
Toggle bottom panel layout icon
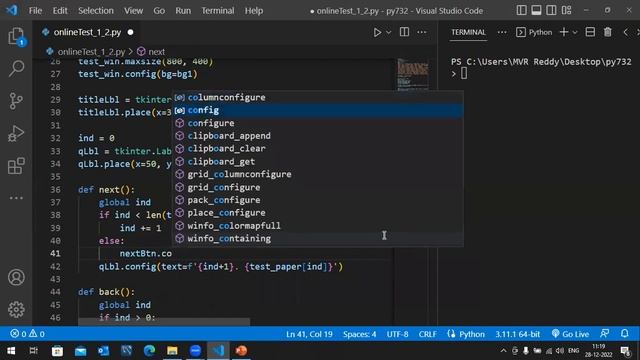(536, 10)
